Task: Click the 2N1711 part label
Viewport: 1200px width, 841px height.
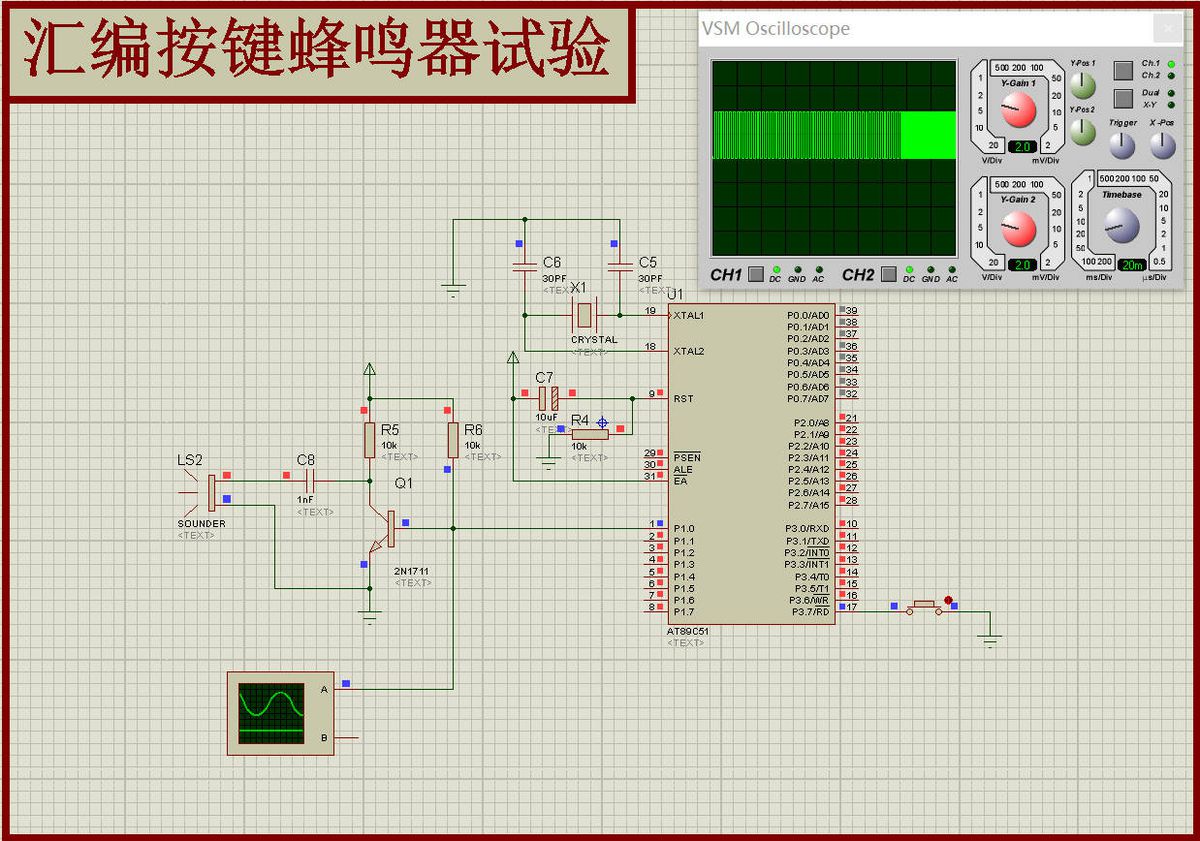Action: tap(412, 570)
